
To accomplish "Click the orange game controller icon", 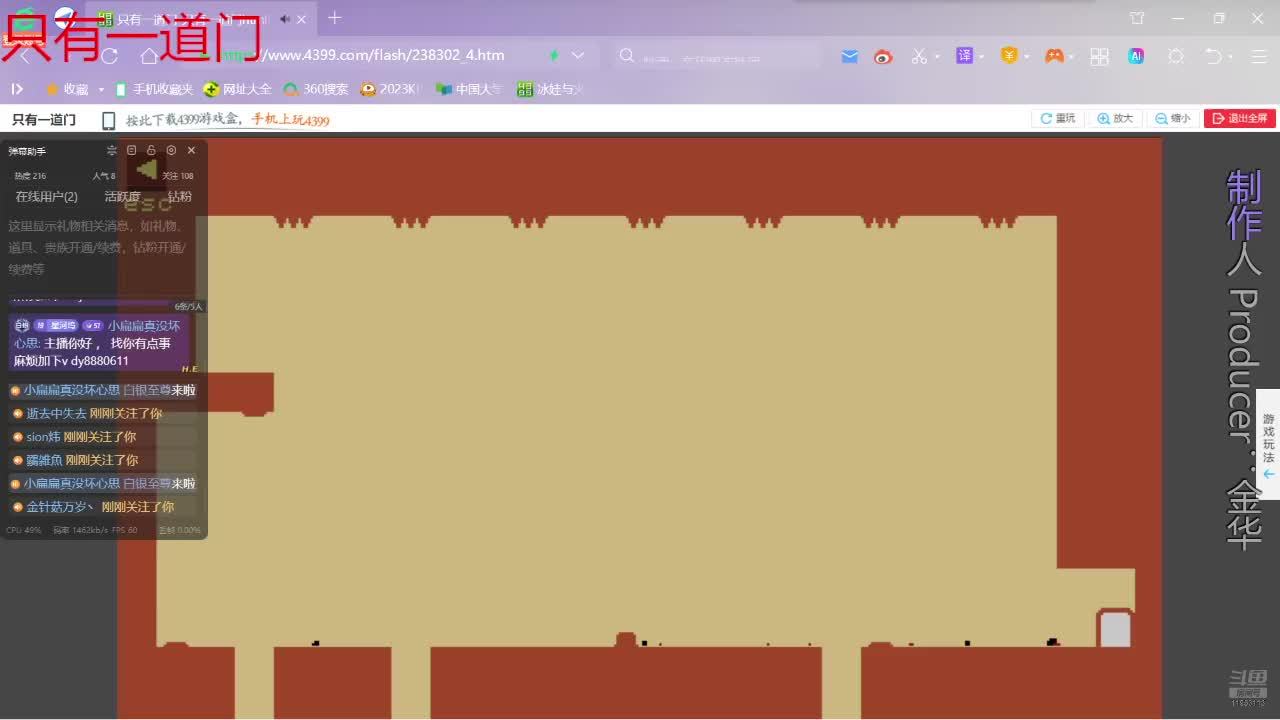I will pos(1054,56).
